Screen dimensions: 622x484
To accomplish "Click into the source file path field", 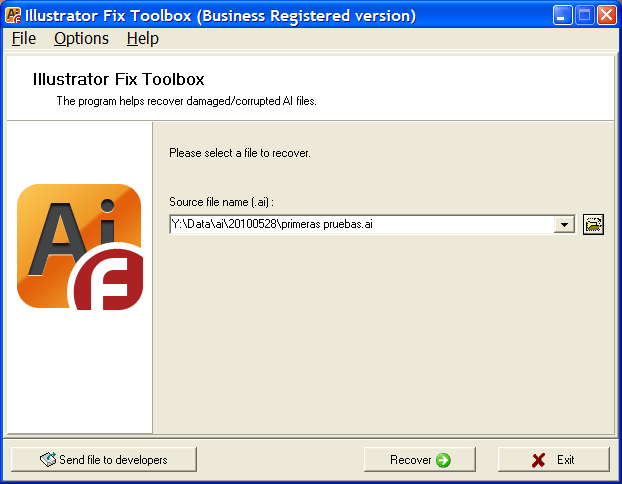I will tap(361, 225).
